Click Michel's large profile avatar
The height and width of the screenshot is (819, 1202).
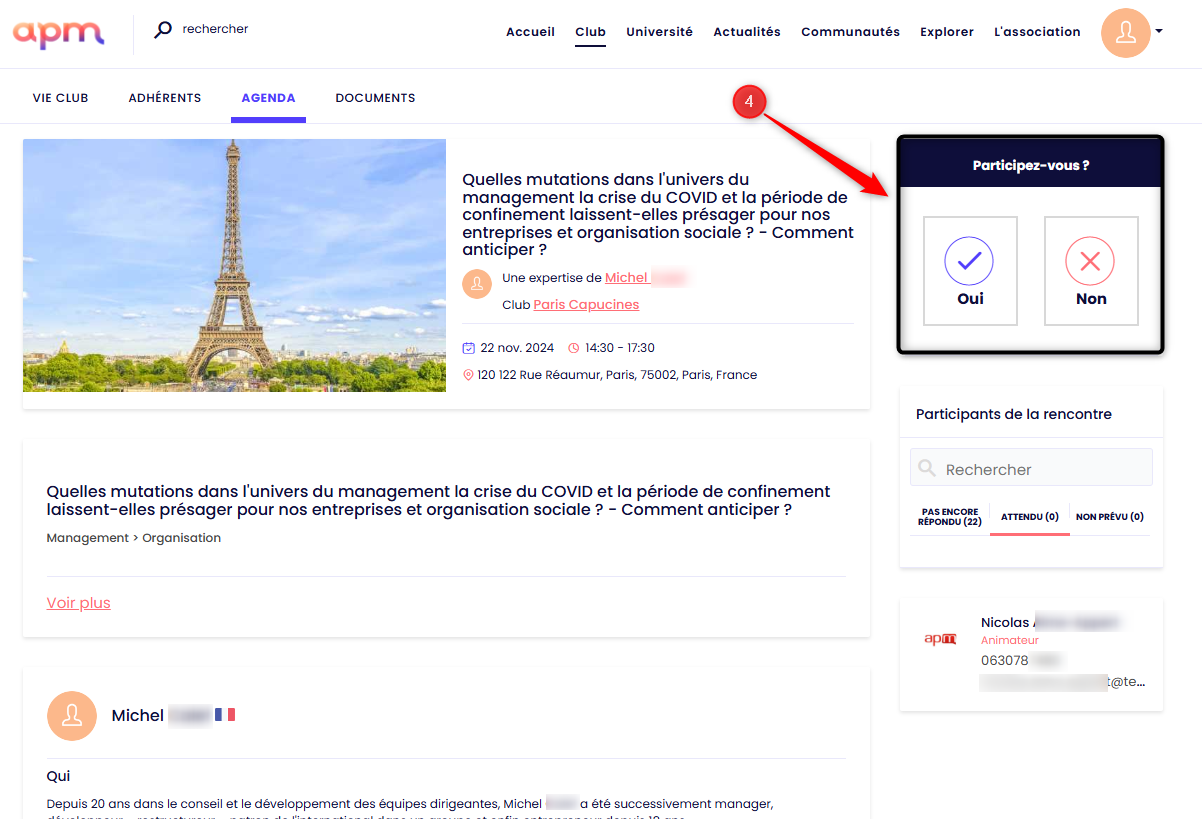(72, 716)
